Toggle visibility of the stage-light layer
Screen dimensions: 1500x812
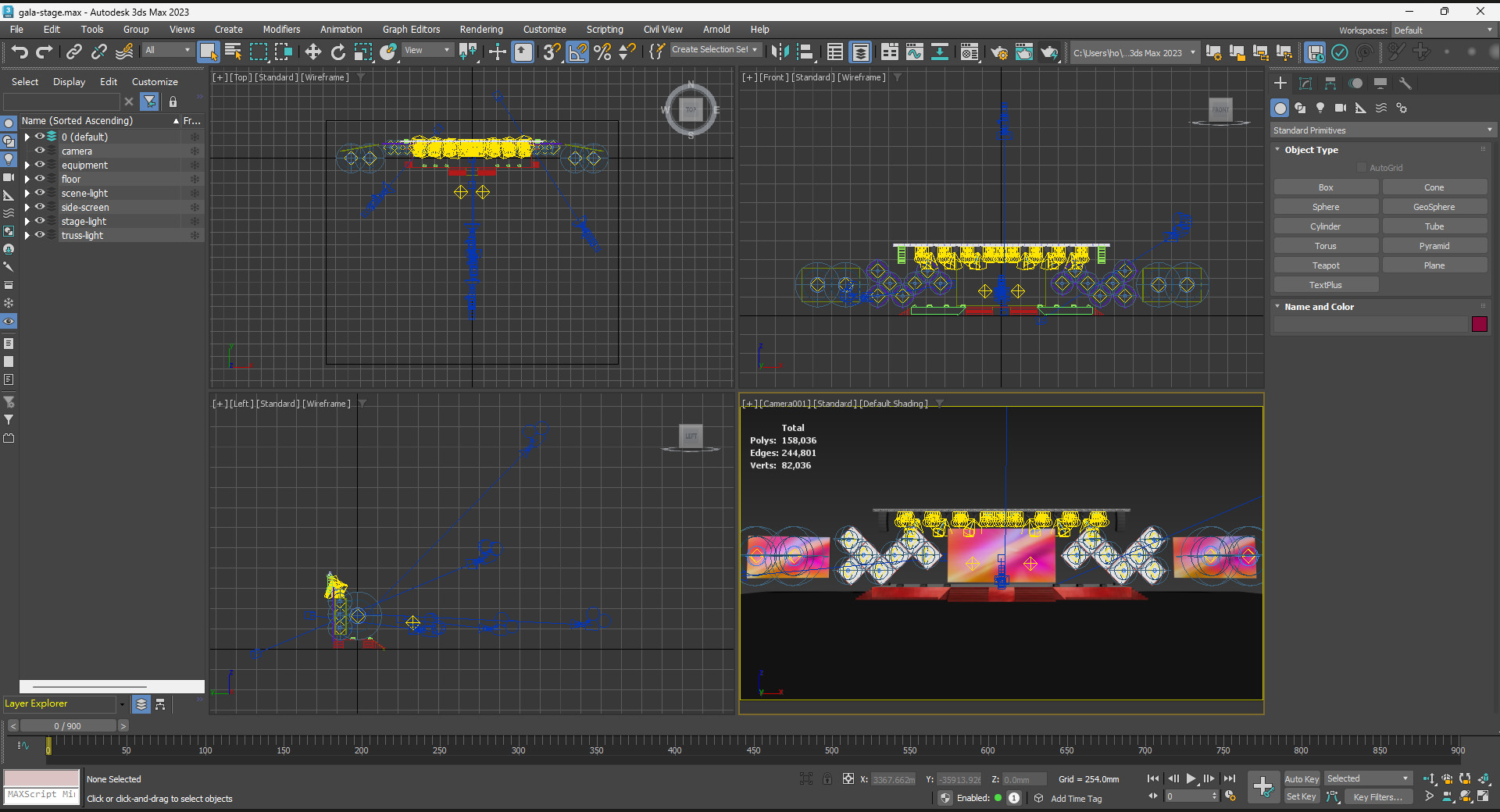click(40, 221)
